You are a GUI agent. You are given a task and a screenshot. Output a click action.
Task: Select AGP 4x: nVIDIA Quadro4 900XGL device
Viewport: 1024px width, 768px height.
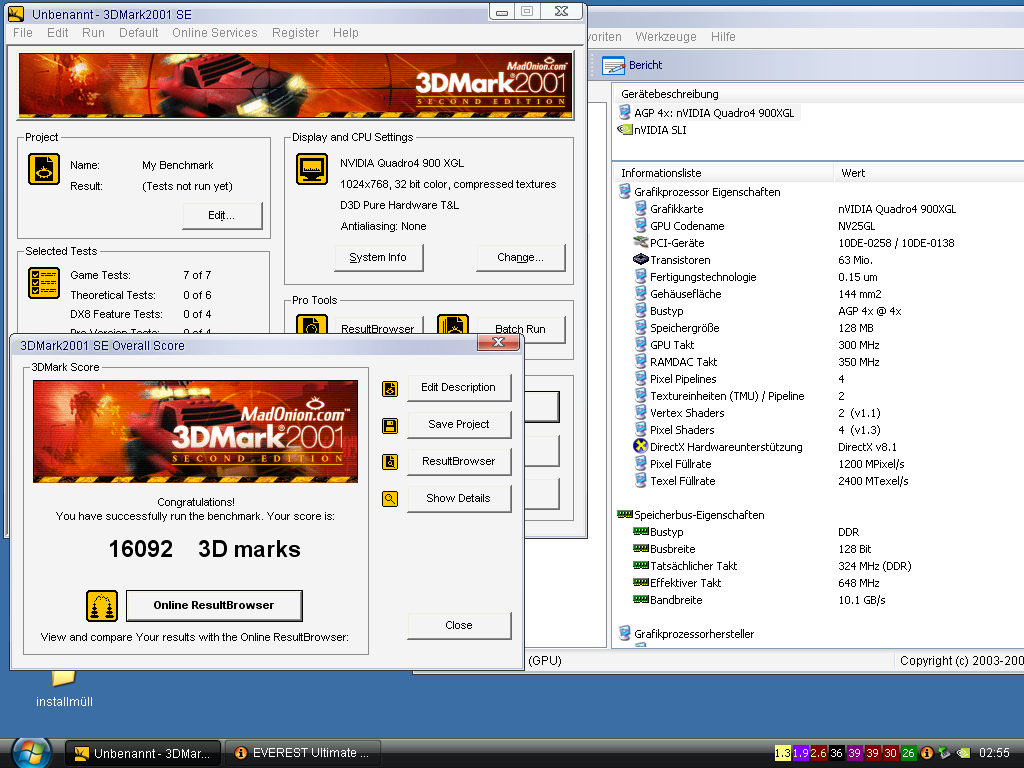click(x=707, y=113)
